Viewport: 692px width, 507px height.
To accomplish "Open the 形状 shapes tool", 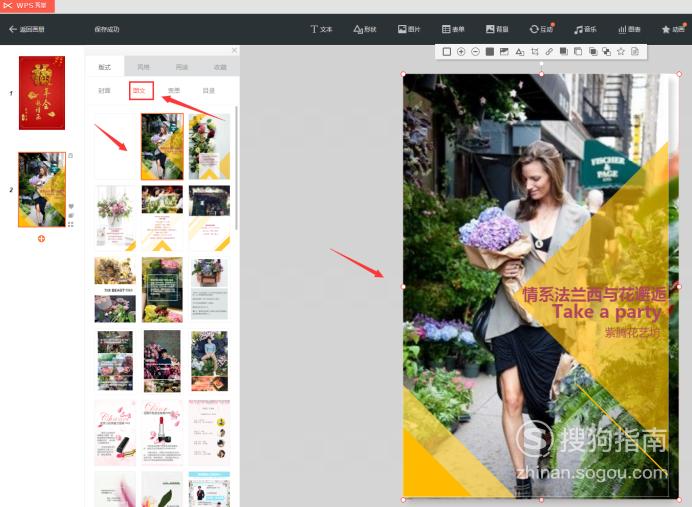I will [x=365, y=29].
